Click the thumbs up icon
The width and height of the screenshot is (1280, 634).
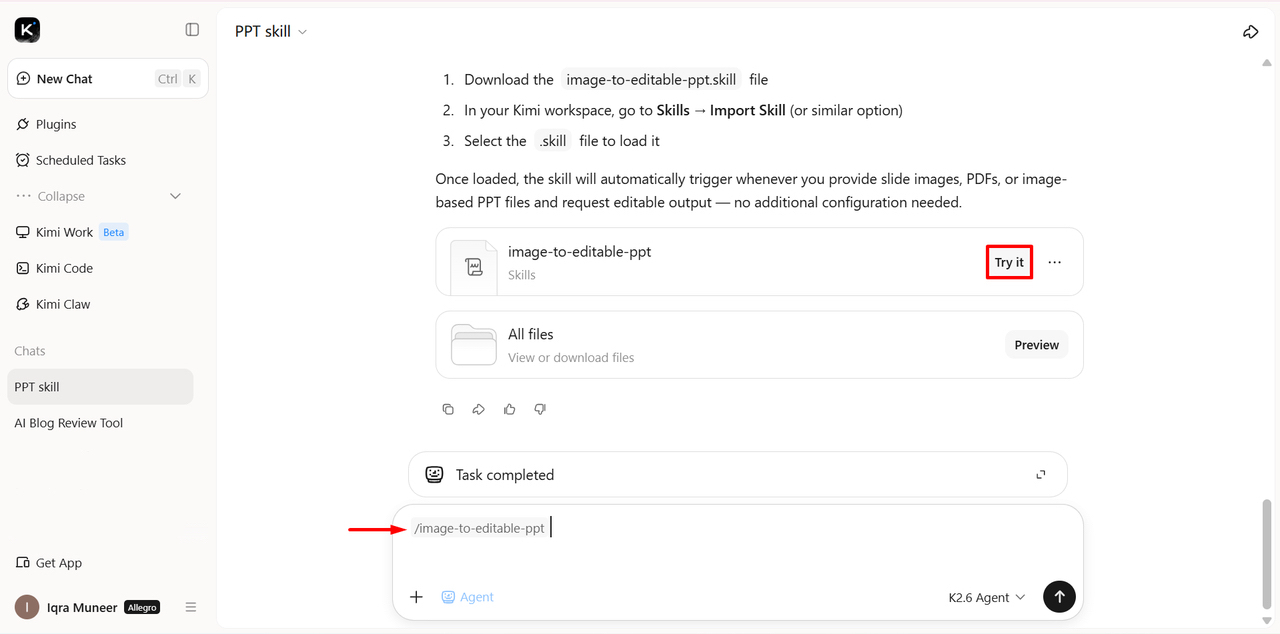pyautogui.click(x=510, y=409)
